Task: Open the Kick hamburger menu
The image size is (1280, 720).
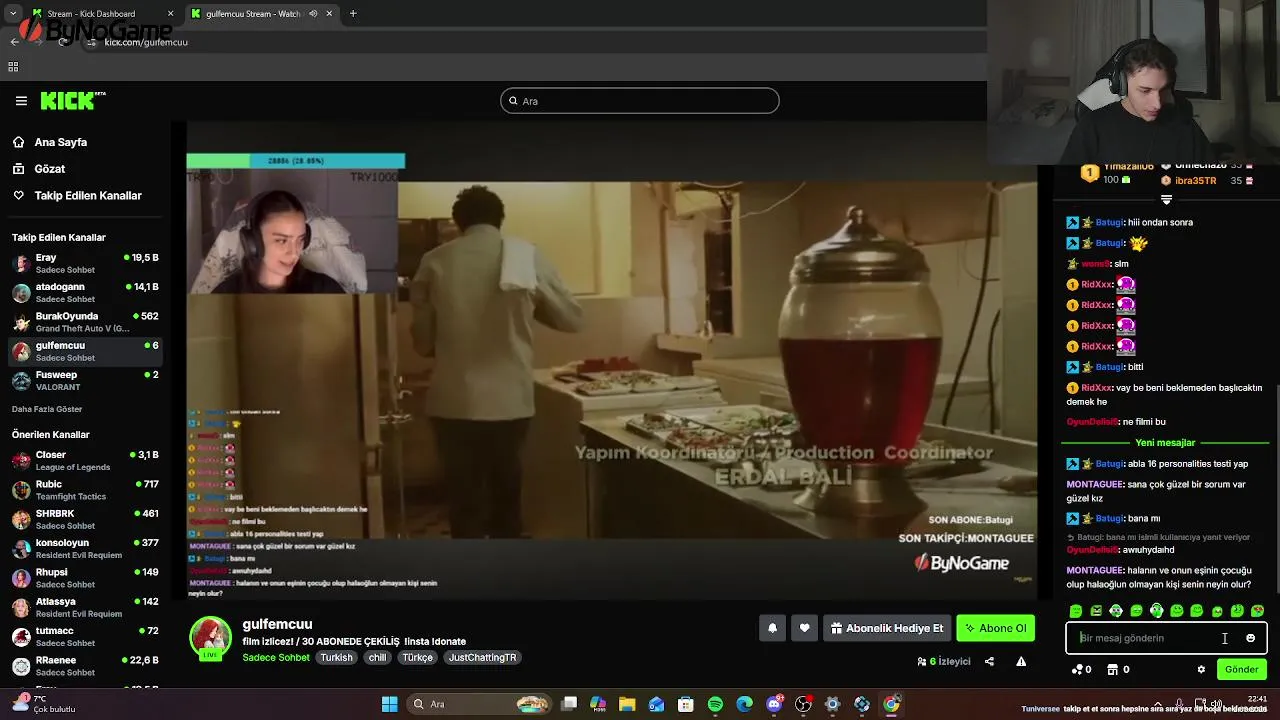Action: [x=21, y=101]
